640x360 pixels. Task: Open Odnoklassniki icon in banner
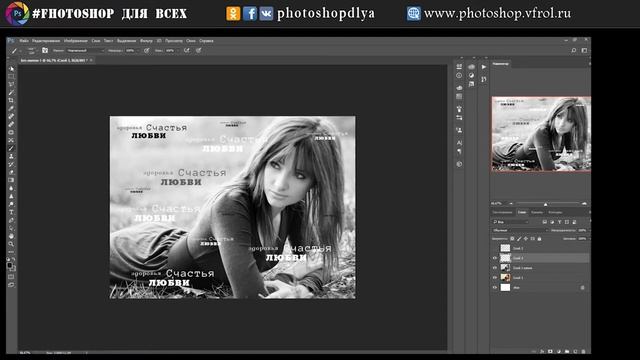tap(233, 13)
